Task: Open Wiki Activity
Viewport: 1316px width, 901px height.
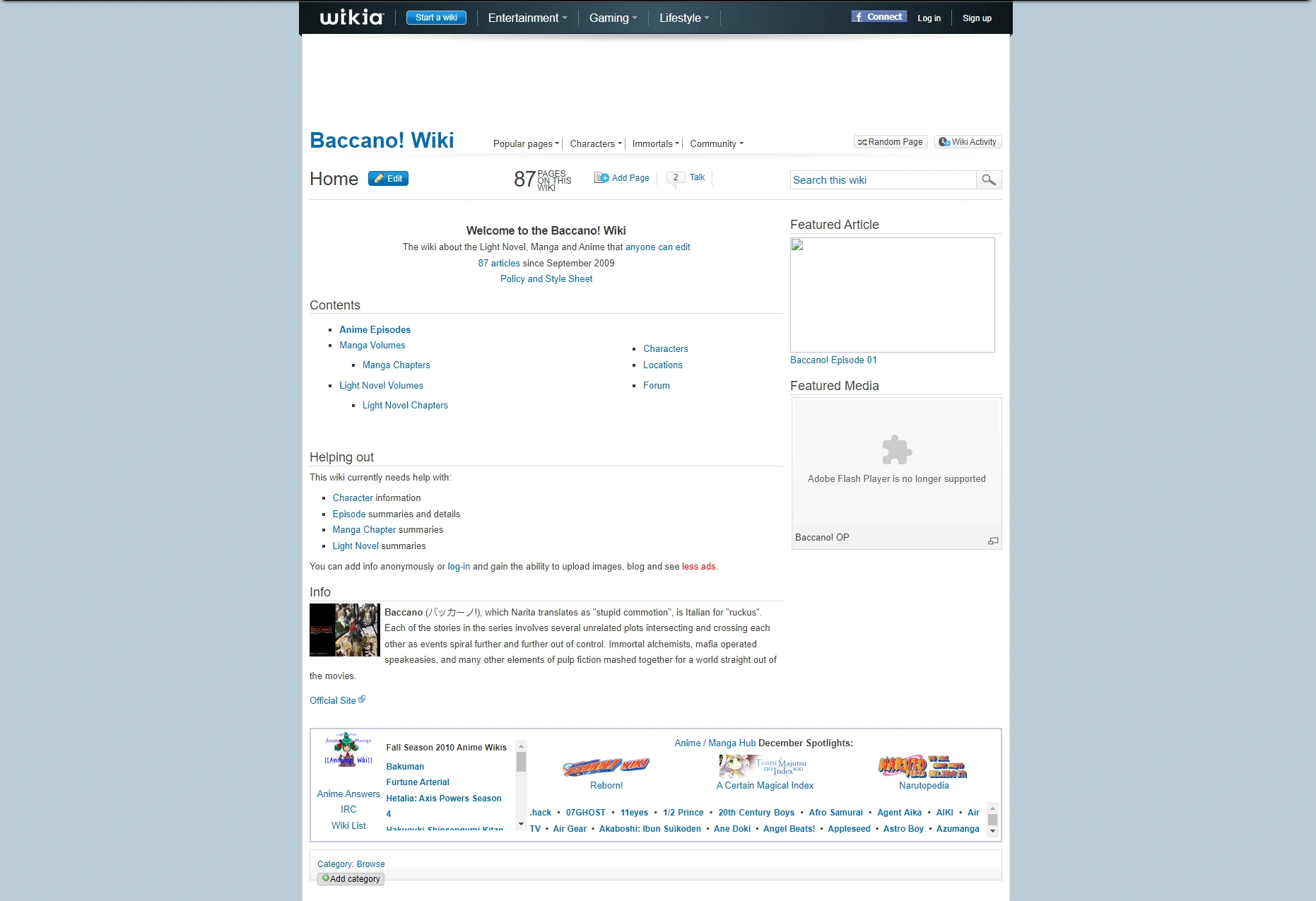Action: coord(968,142)
